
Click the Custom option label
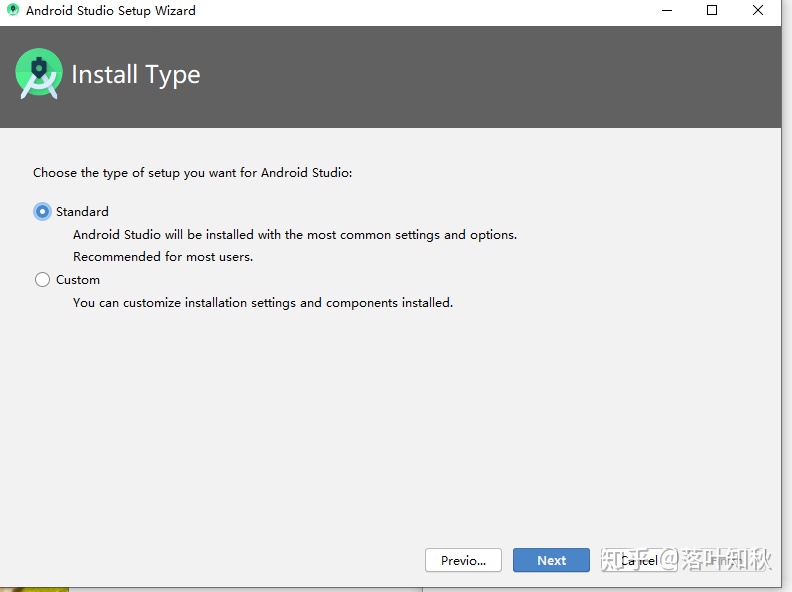tap(78, 279)
